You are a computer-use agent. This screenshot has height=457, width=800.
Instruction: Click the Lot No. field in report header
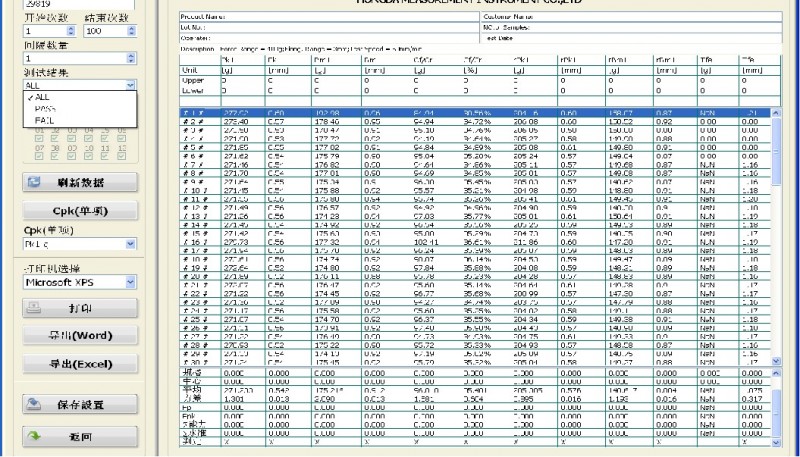329,28
